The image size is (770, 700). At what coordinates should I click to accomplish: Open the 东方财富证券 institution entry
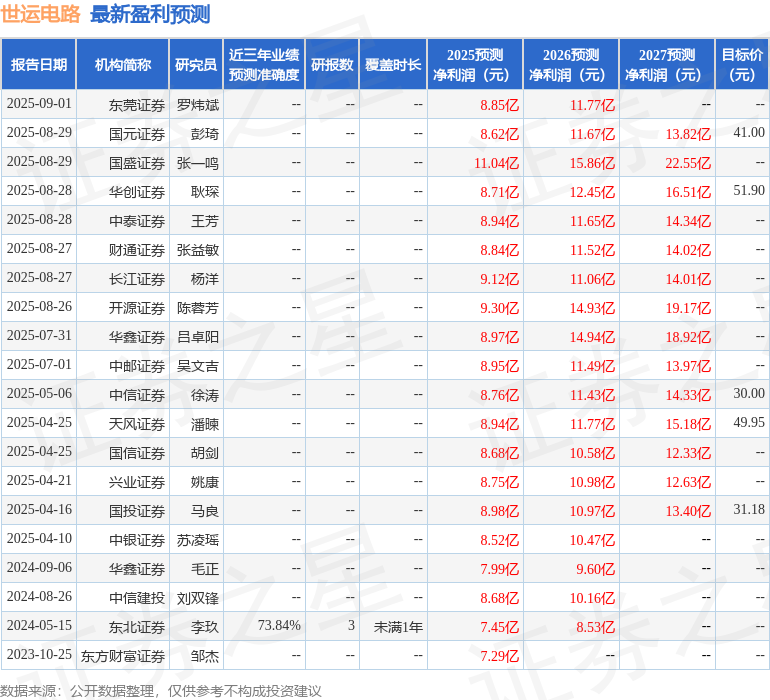123,656
